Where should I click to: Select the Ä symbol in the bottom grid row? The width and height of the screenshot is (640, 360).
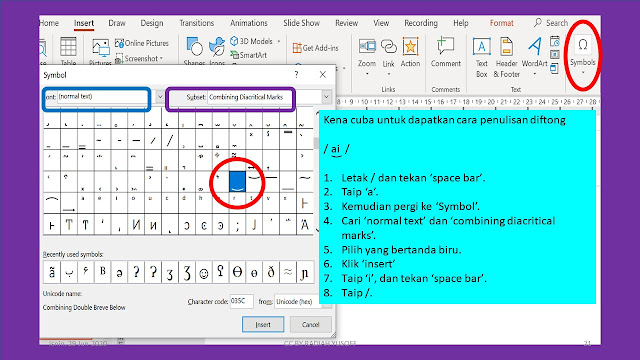click(x=304, y=224)
